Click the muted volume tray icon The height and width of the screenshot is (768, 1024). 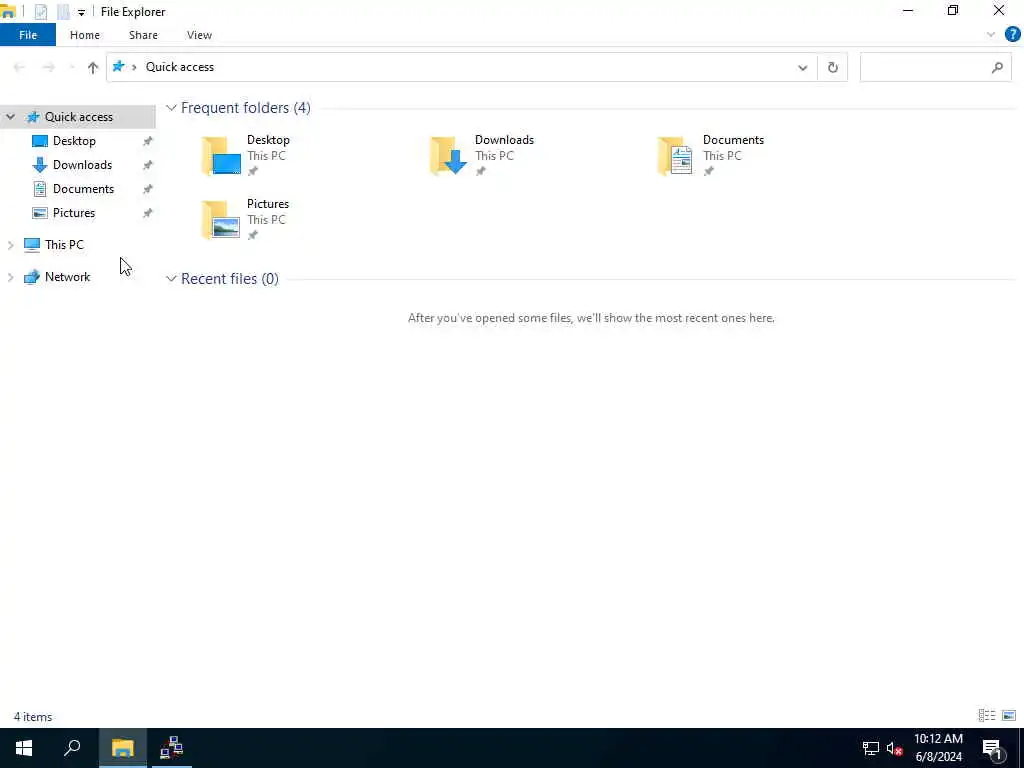(x=895, y=748)
